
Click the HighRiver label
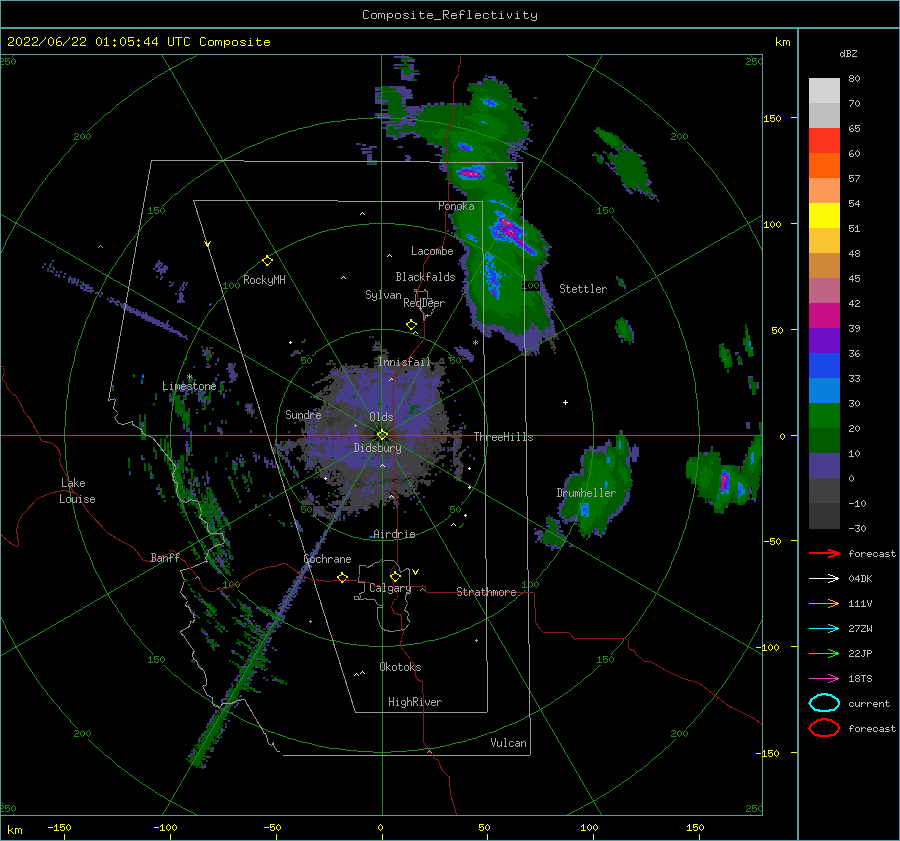(x=415, y=702)
